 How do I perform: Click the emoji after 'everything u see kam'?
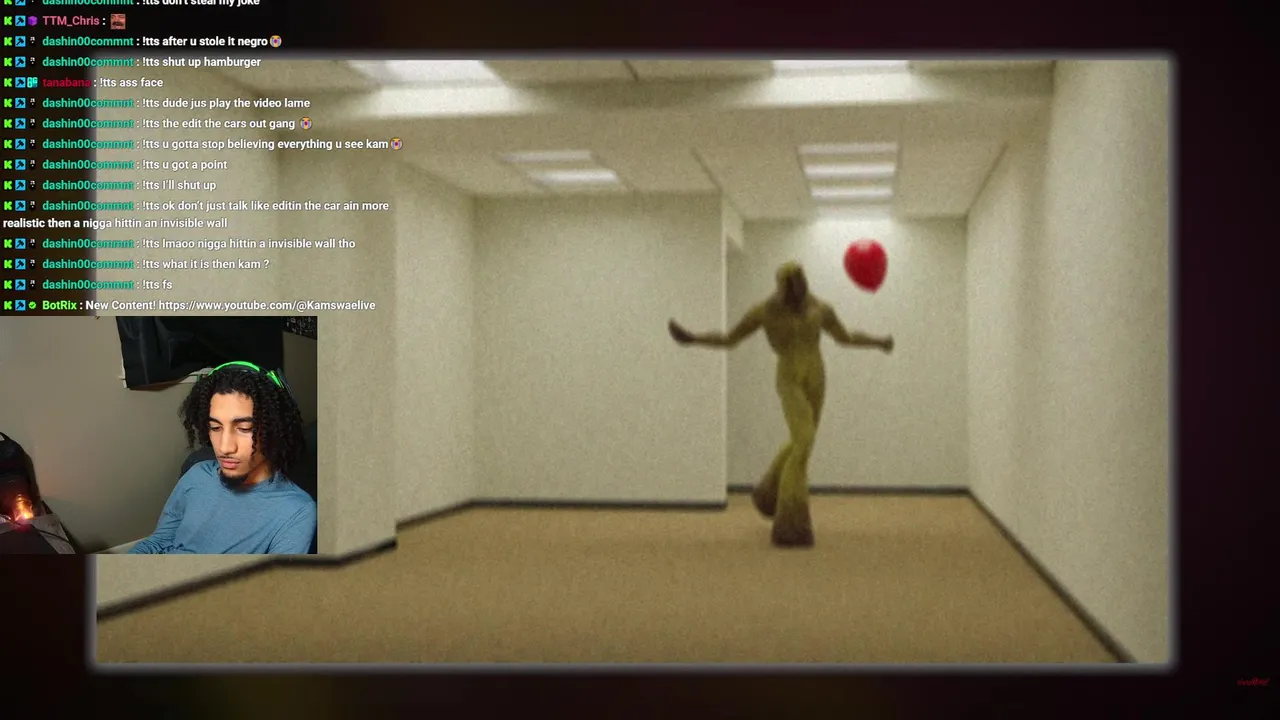[x=396, y=144]
